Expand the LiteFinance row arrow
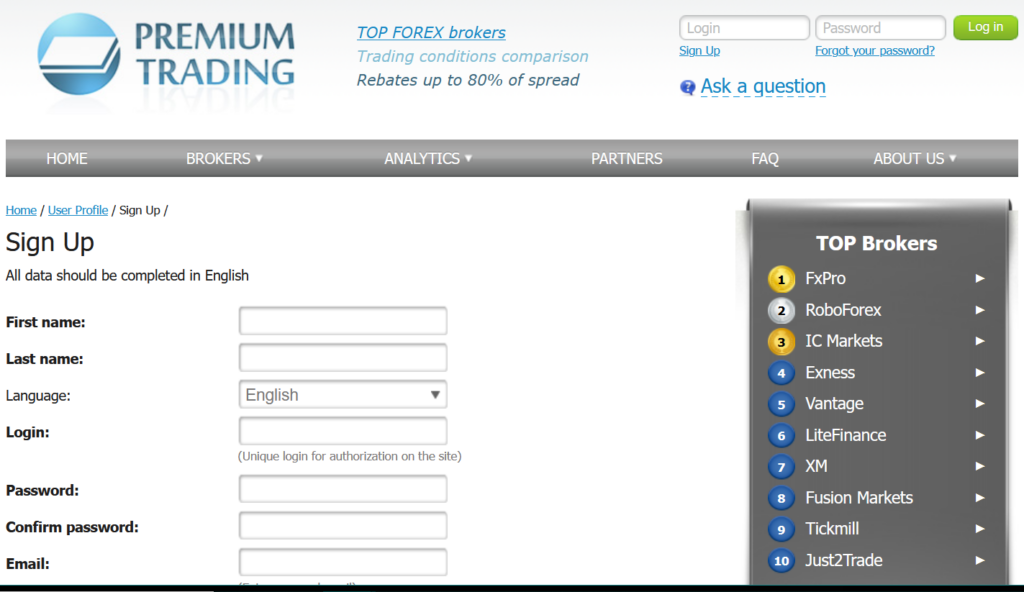Screen dimensions: 1024x592 coord(980,435)
